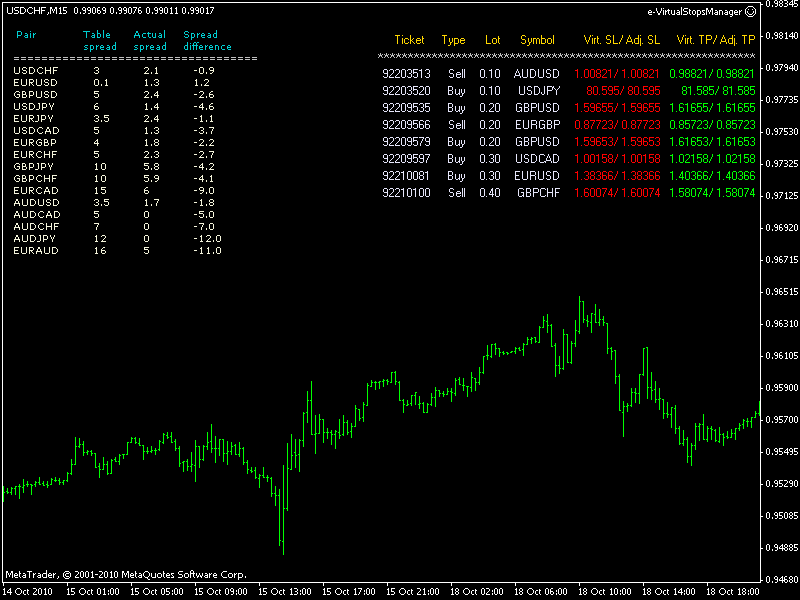Viewport: 800px width, 600px height.
Task: Click the EURCHF pair label
Action: [35, 155]
